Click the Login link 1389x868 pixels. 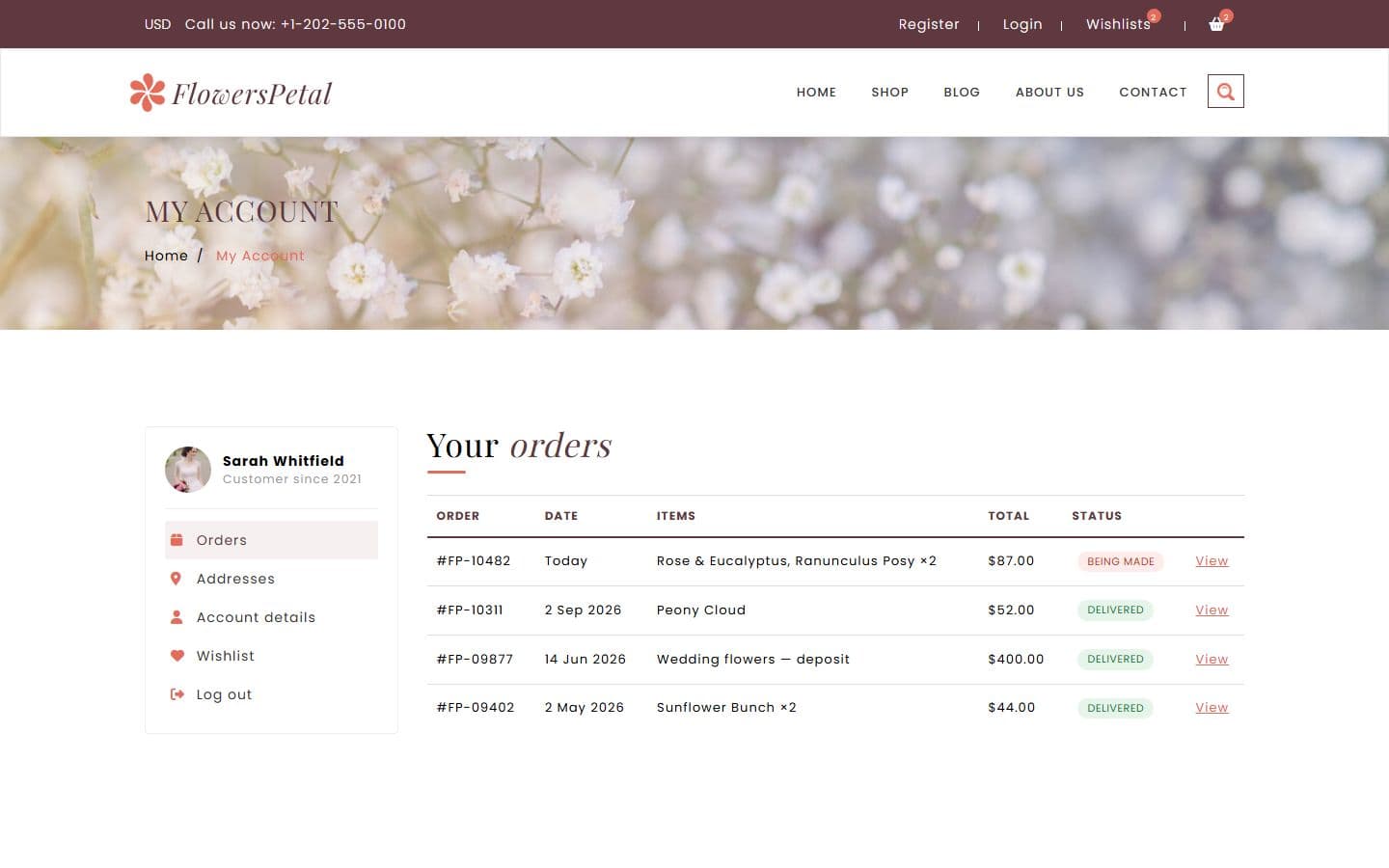click(x=1022, y=24)
